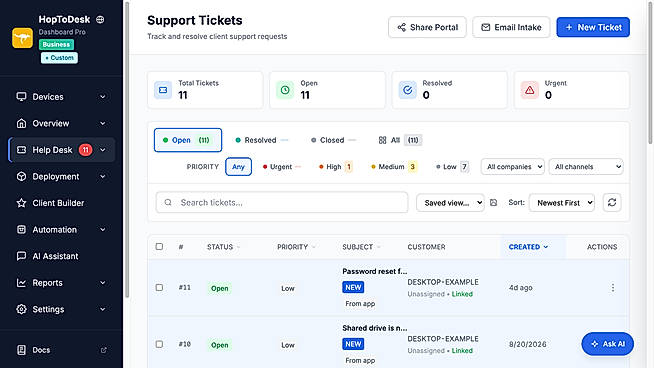654x368 pixels.
Task: Switch to the Closed tickets tab
Action: pyautogui.click(x=333, y=140)
